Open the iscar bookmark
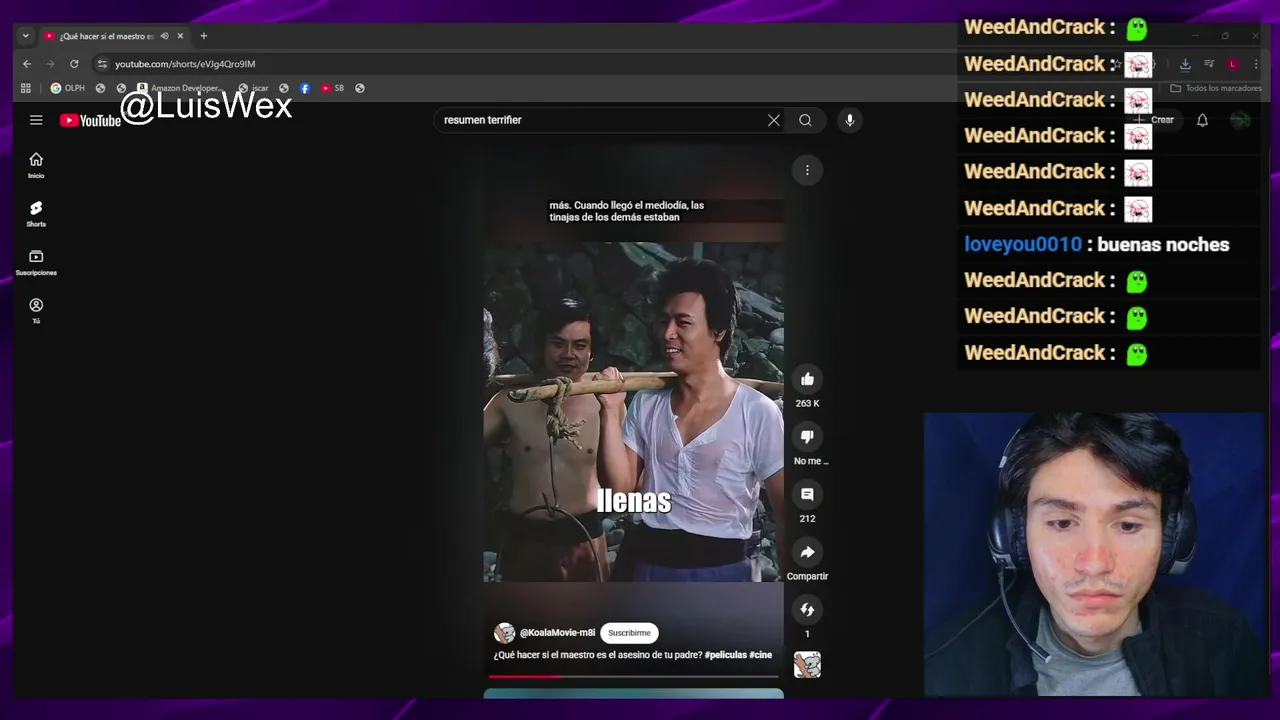 click(253, 88)
